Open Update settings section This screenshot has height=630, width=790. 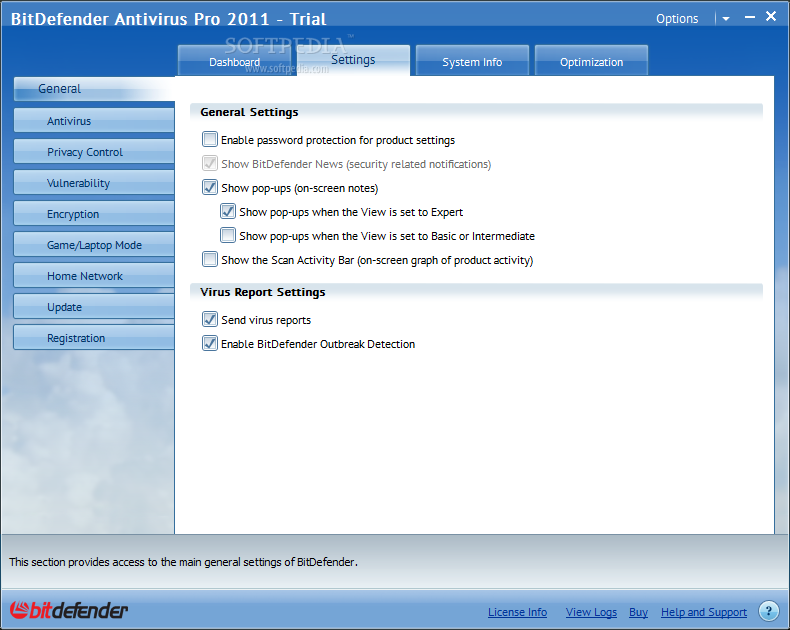pos(94,306)
